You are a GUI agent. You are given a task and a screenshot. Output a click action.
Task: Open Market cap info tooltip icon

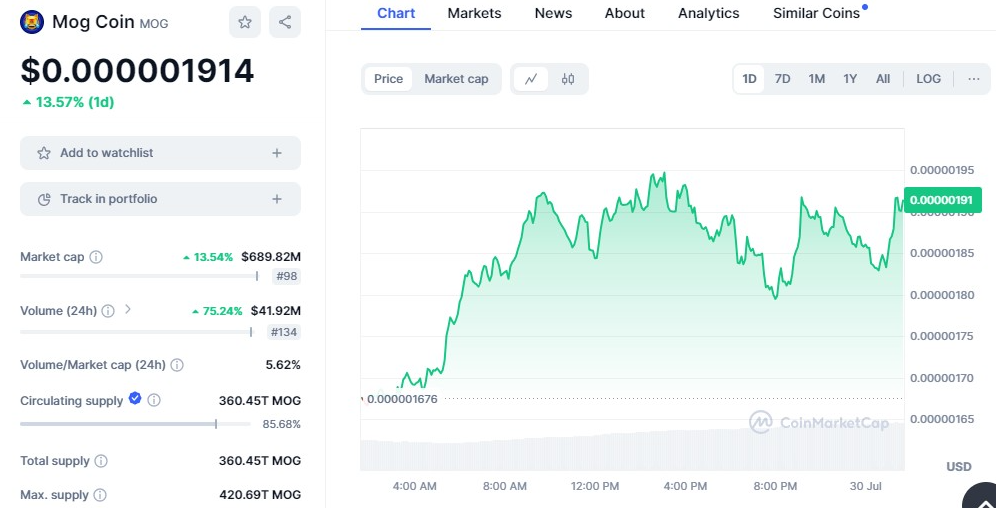[96, 257]
